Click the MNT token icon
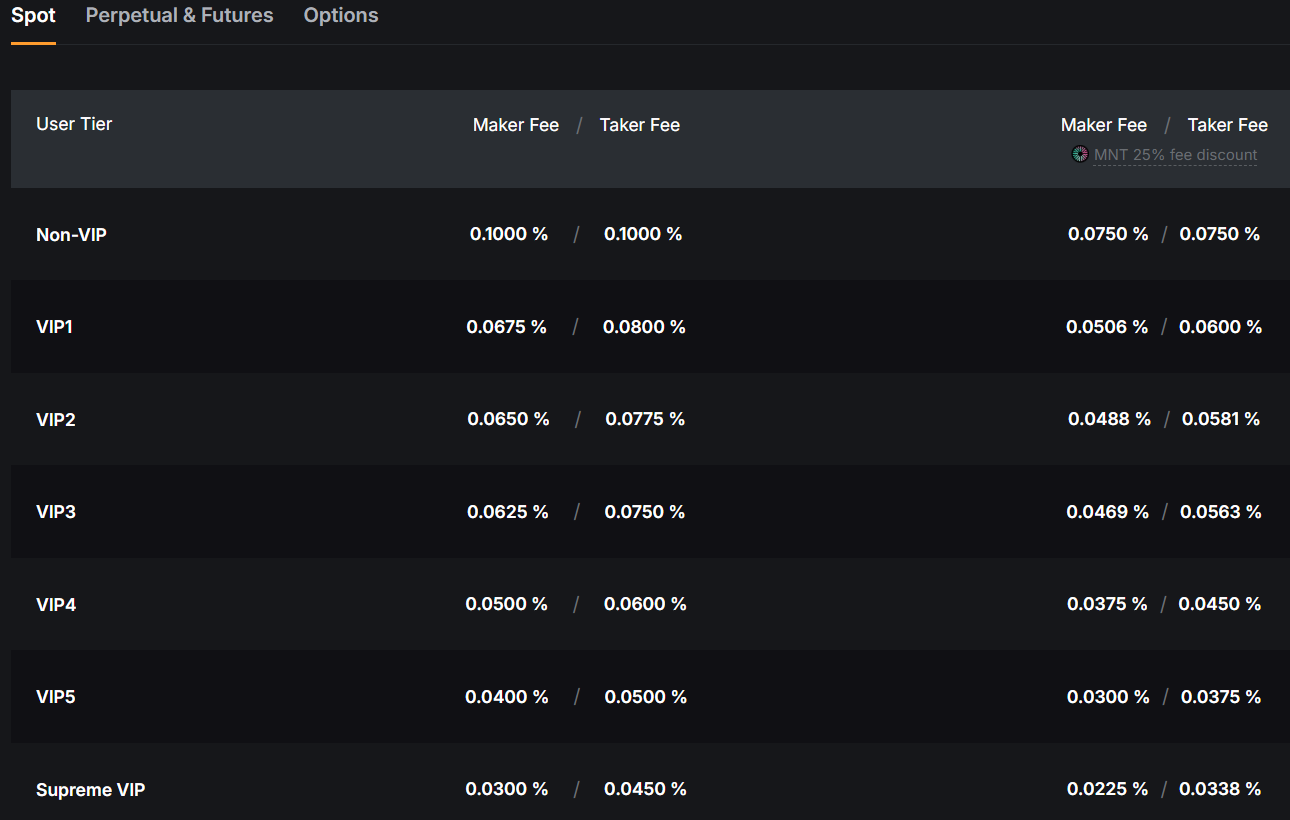Screen dimensions: 1290x820 (x=1080, y=154)
